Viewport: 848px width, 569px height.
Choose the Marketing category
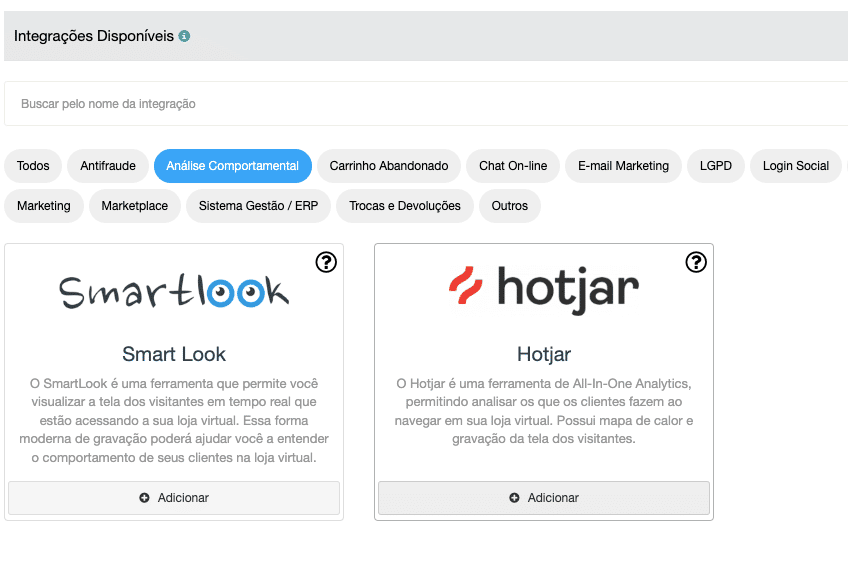point(44,206)
